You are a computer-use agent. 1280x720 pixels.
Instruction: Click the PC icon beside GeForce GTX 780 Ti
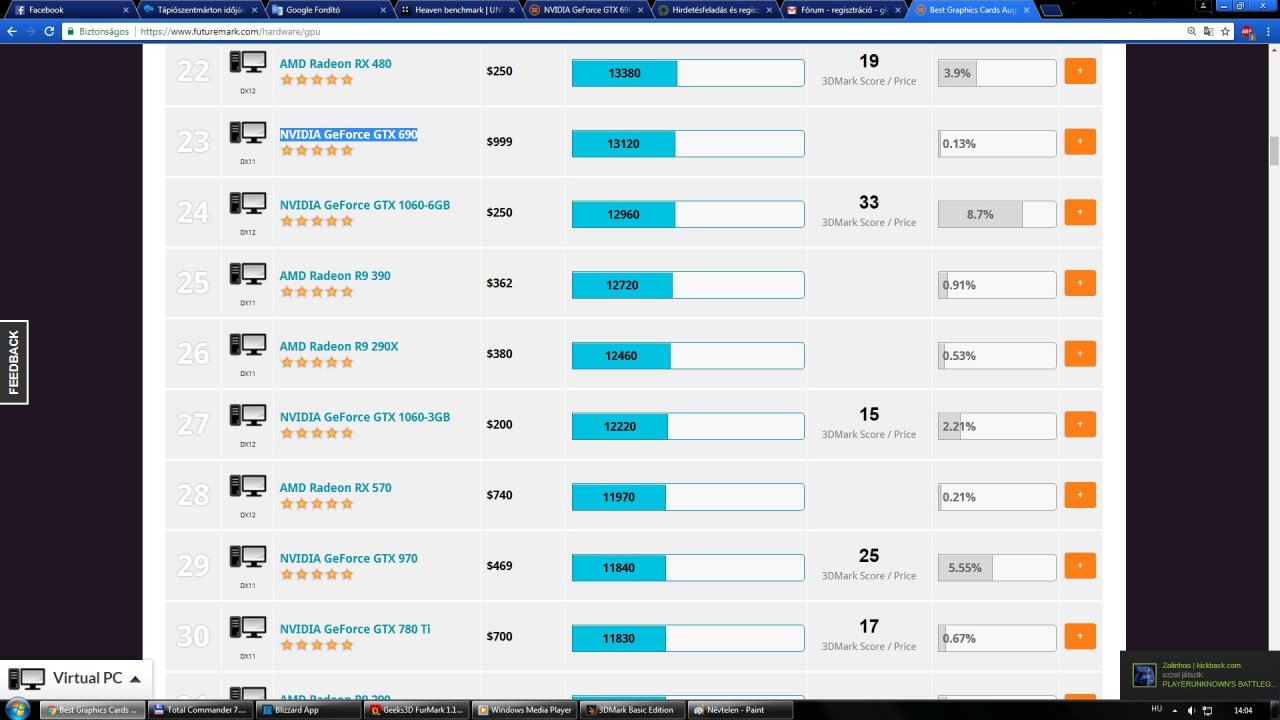(248, 628)
